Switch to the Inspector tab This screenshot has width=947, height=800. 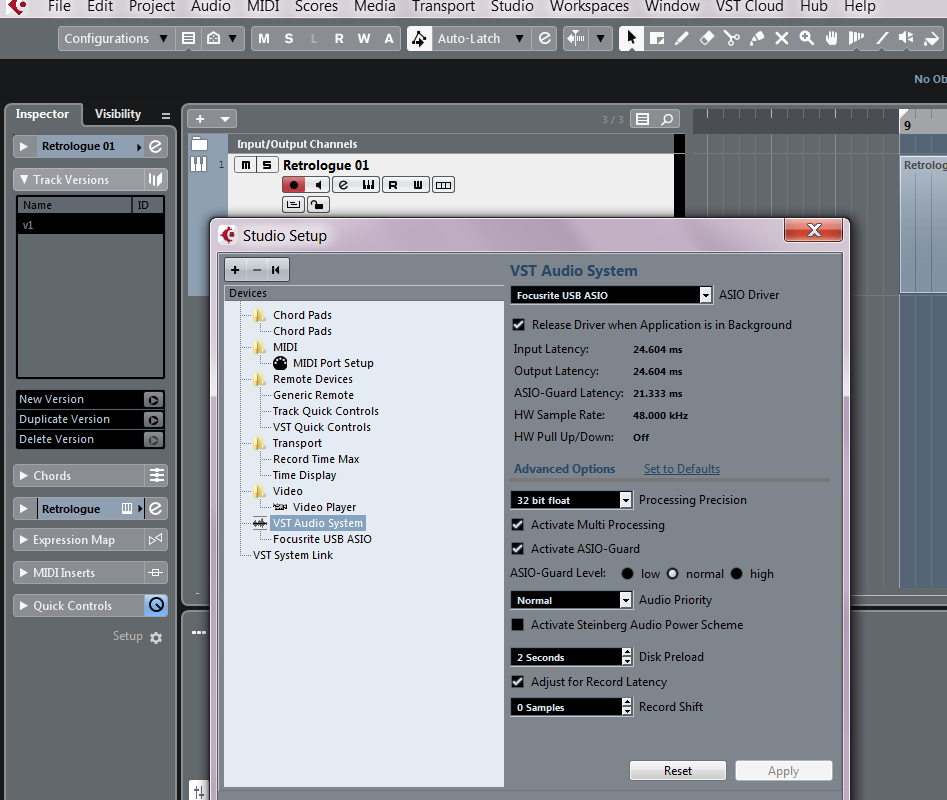click(42, 114)
